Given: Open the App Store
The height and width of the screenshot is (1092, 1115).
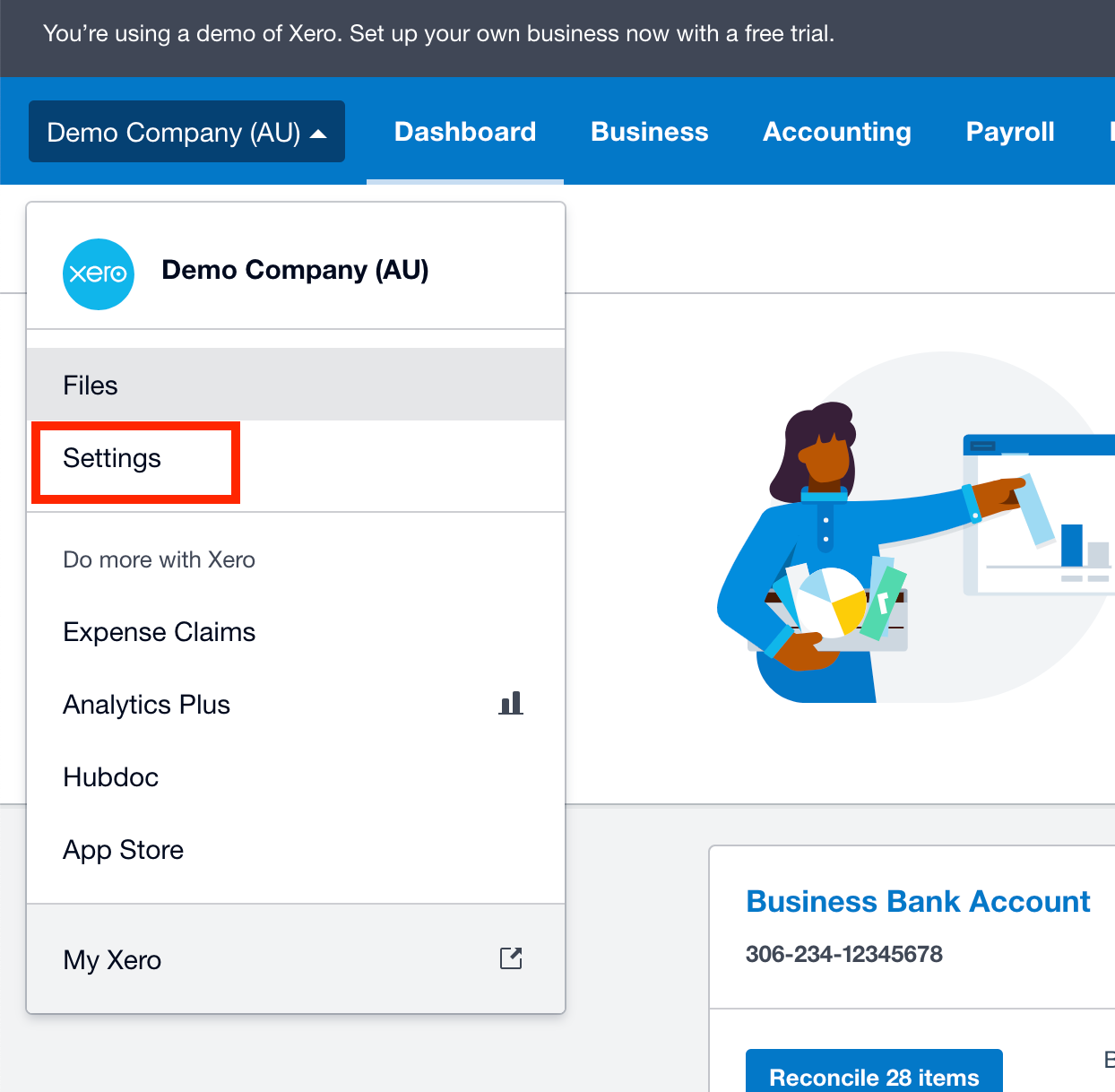Looking at the screenshot, I should pos(296,850).
